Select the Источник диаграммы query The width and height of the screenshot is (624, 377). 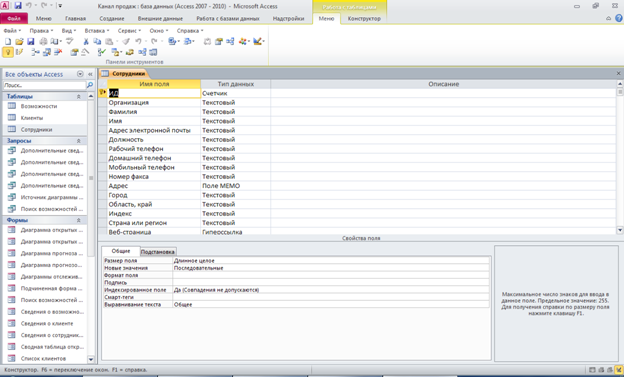[x=52, y=197]
